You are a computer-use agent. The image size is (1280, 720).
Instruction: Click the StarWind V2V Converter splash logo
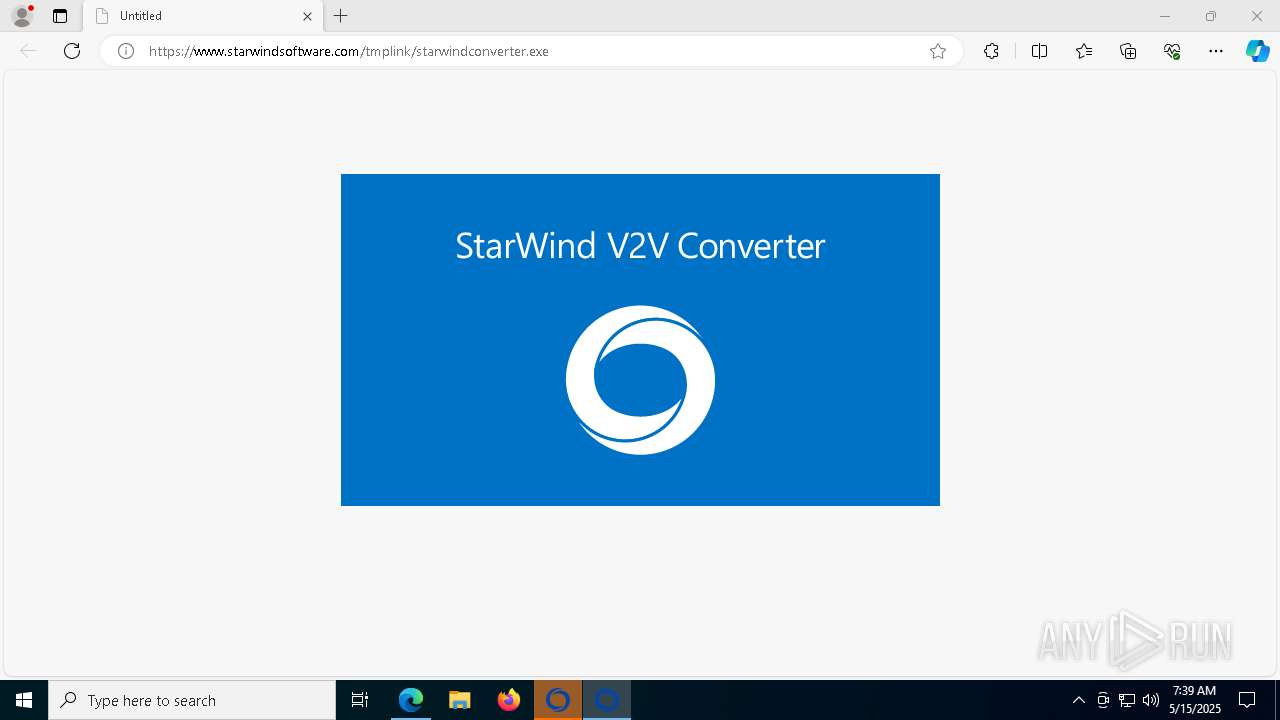point(640,380)
